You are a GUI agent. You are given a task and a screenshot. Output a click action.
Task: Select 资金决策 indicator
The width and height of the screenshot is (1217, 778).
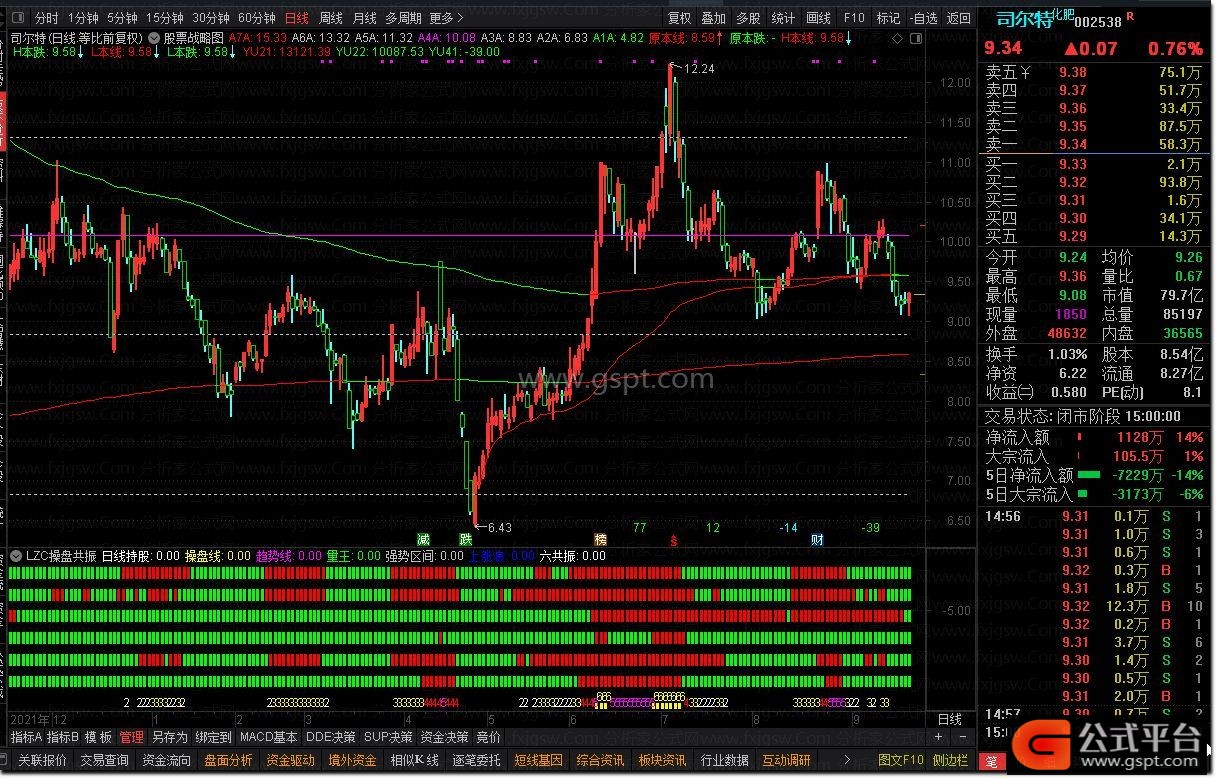click(444, 736)
